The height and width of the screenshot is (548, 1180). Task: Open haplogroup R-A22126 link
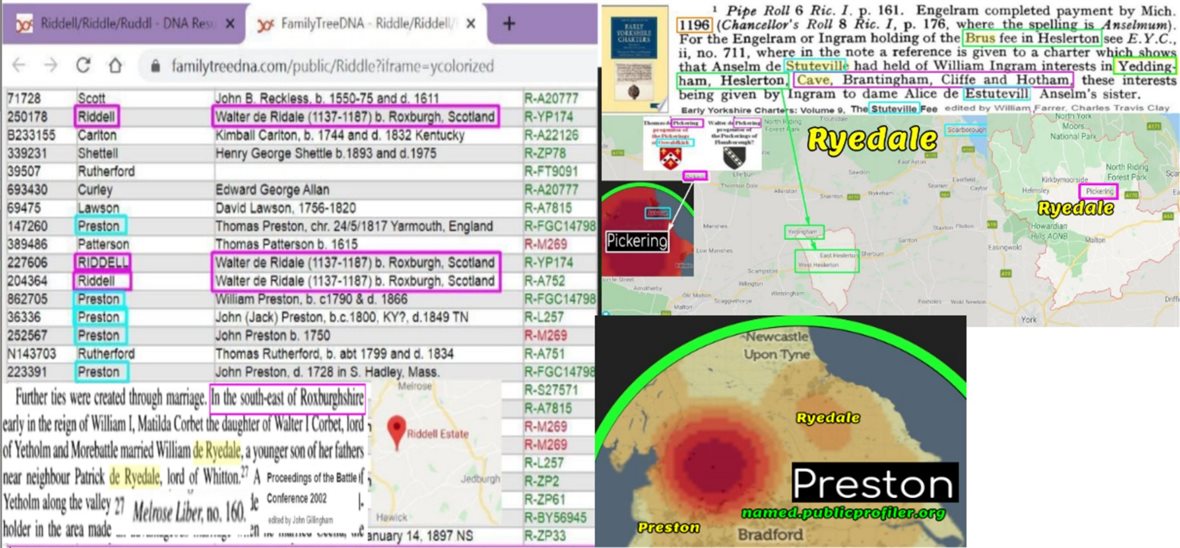click(552, 135)
